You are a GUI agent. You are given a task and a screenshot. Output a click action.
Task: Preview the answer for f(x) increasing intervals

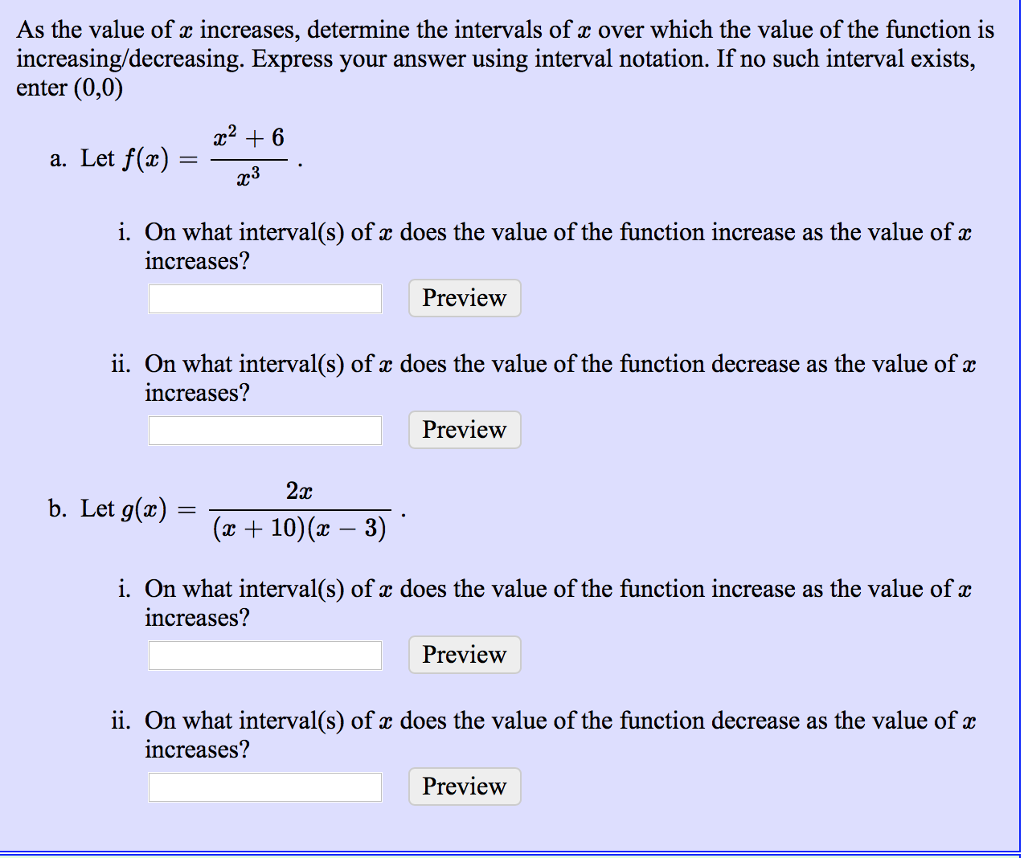point(463,297)
